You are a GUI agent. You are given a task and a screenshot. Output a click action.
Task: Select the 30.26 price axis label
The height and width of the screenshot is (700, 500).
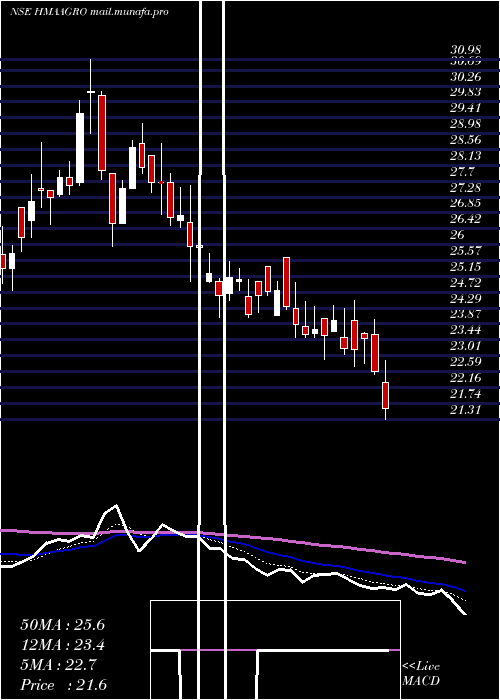click(466, 77)
